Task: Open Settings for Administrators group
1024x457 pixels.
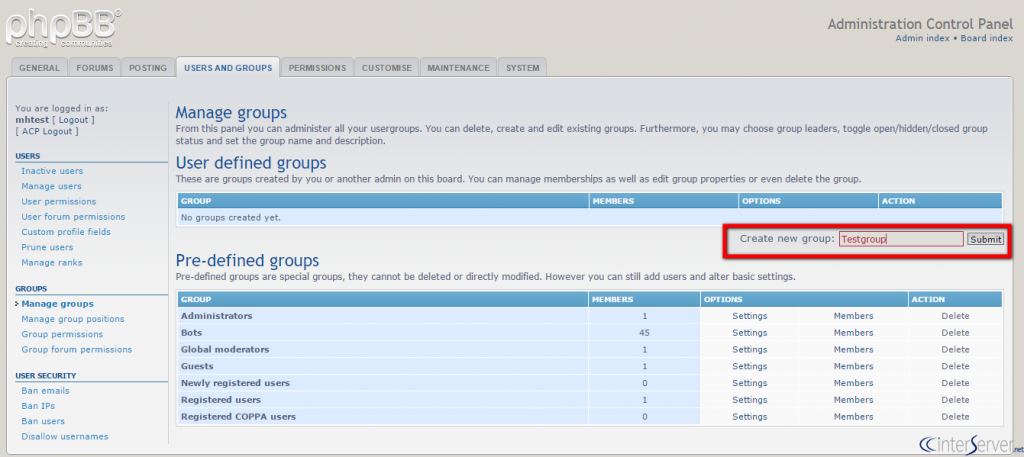Action: tap(749, 316)
